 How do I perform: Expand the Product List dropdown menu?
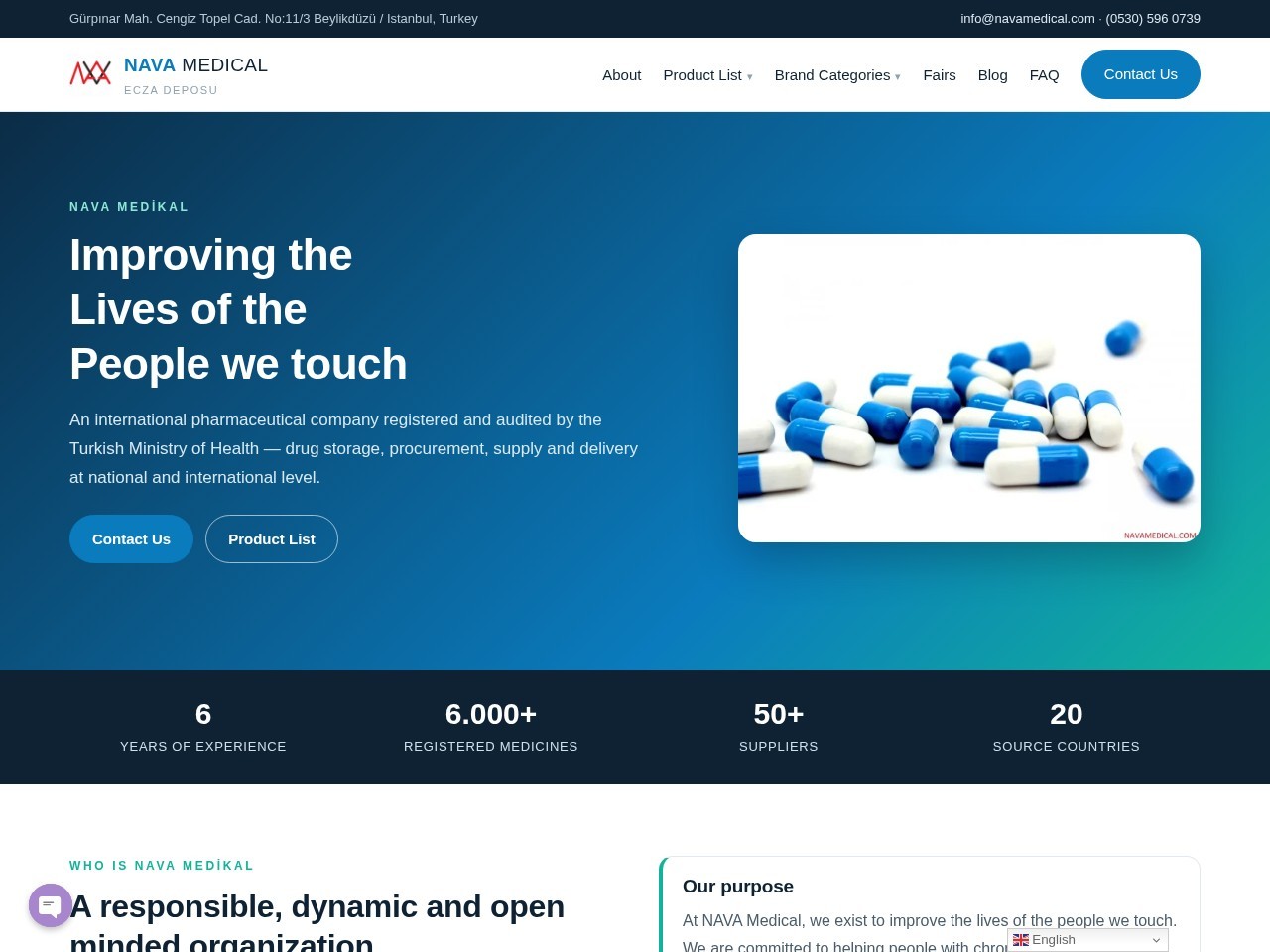[x=707, y=75]
